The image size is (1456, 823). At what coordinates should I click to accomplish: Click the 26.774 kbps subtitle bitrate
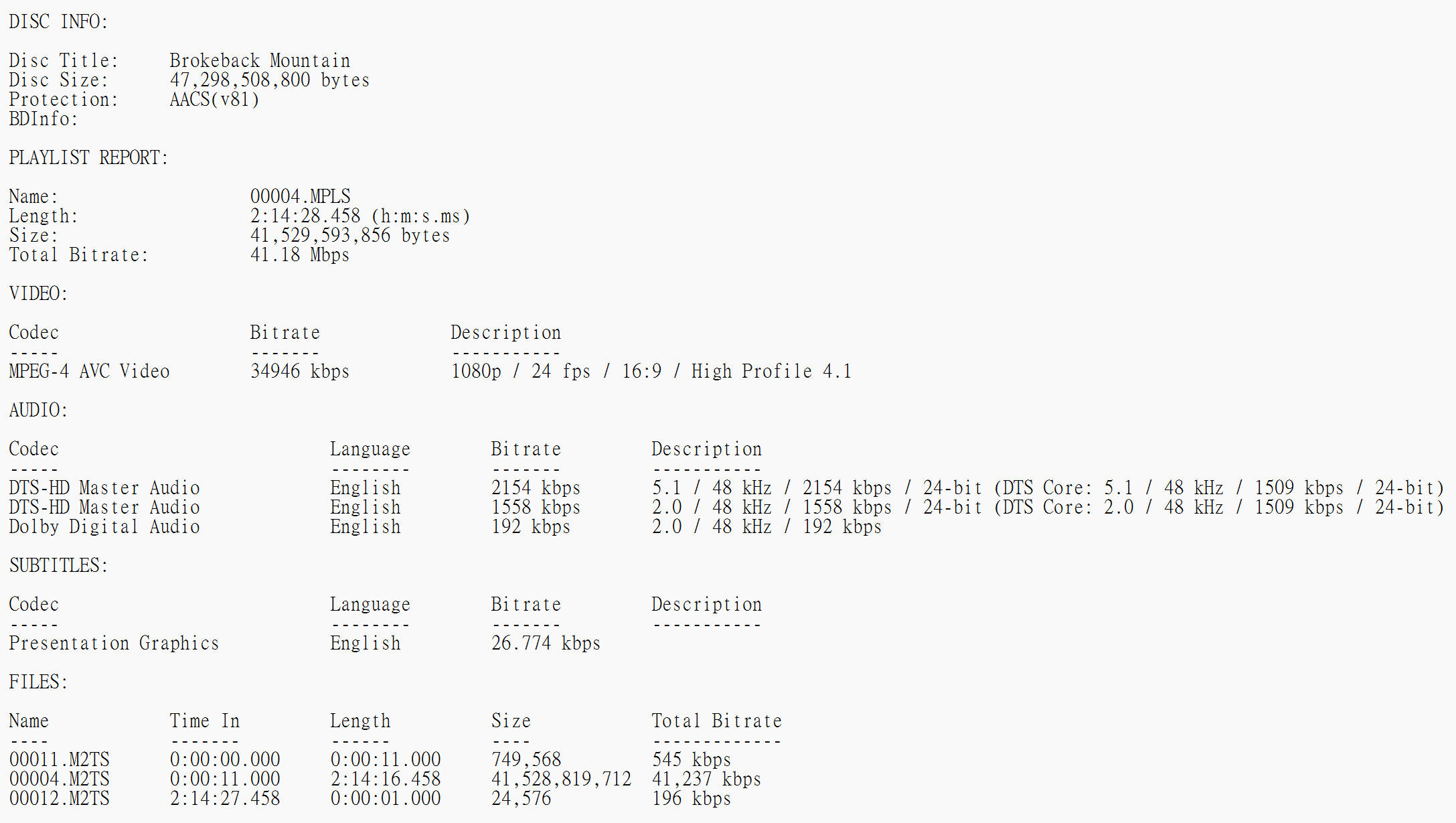pyautogui.click(x=546, y=644)
